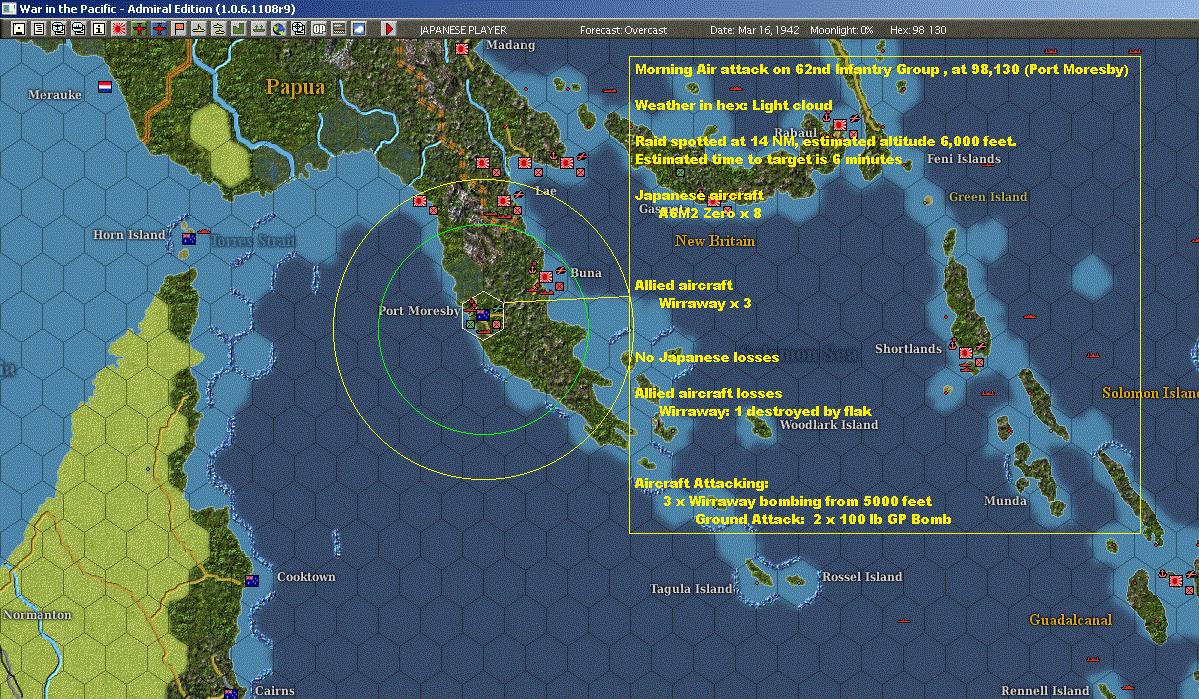Select the Japanese flag base at Madang
The height and width of the screenshot is (699, 1199).
coord(462,48)
